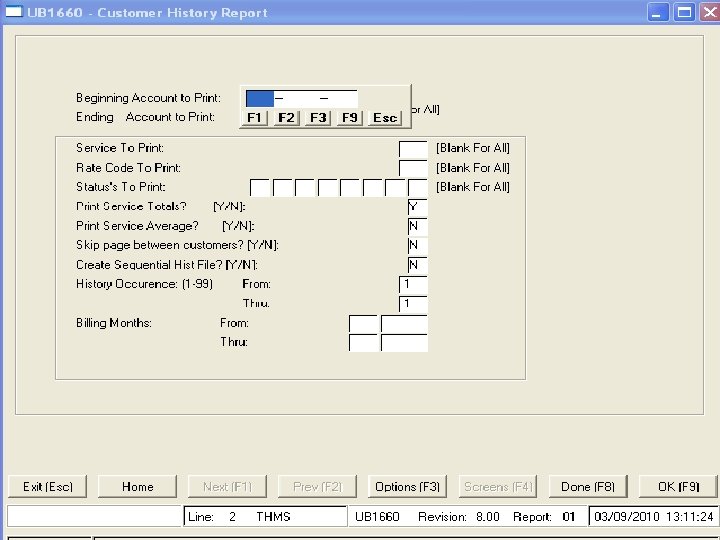Click the Ending Account to Print label
Screen dimensions: 720x540
pos(145,118)
